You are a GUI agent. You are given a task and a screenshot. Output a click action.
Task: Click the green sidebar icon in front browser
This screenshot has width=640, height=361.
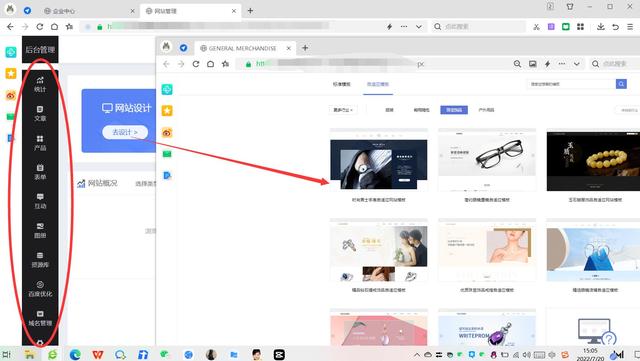click(x=167, y=154)
